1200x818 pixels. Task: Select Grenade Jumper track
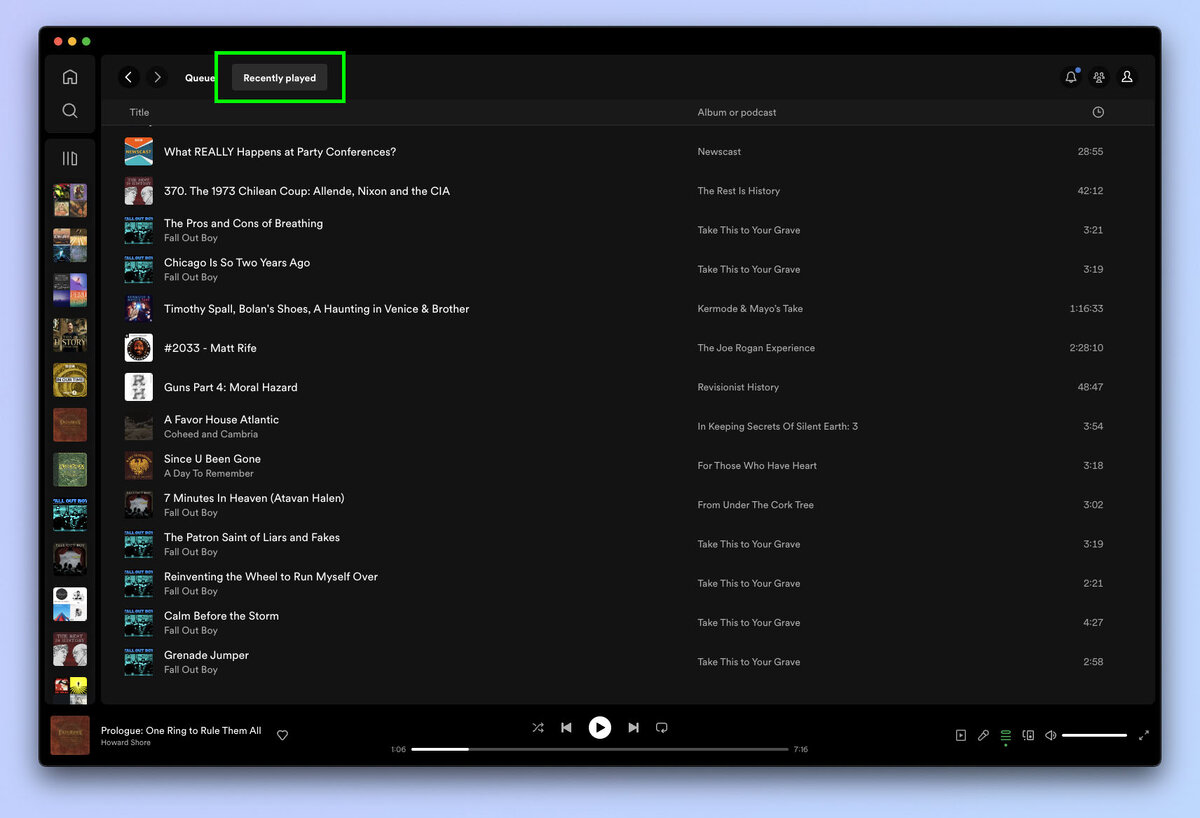(206, 655)
